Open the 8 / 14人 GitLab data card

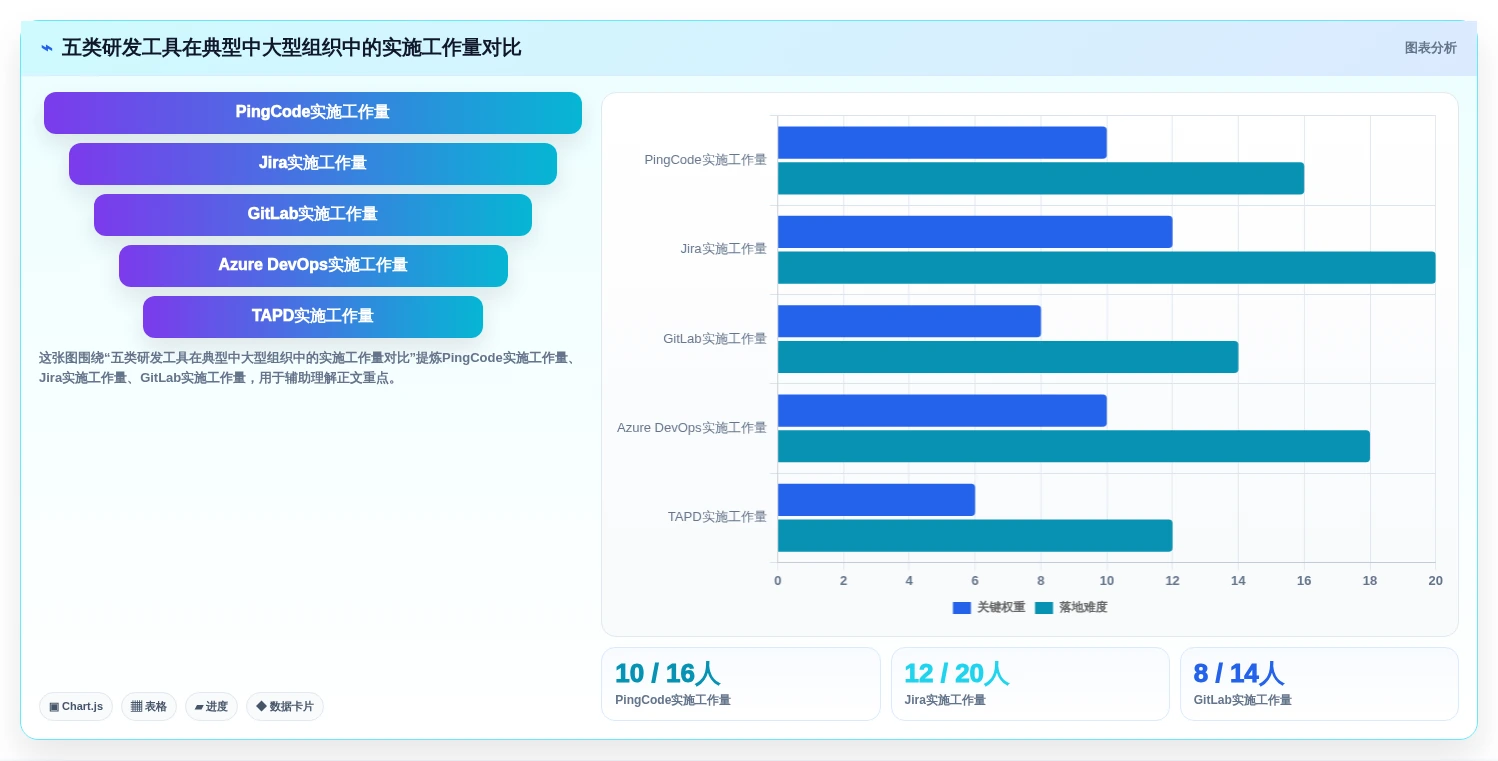[x=1319, y=684]
